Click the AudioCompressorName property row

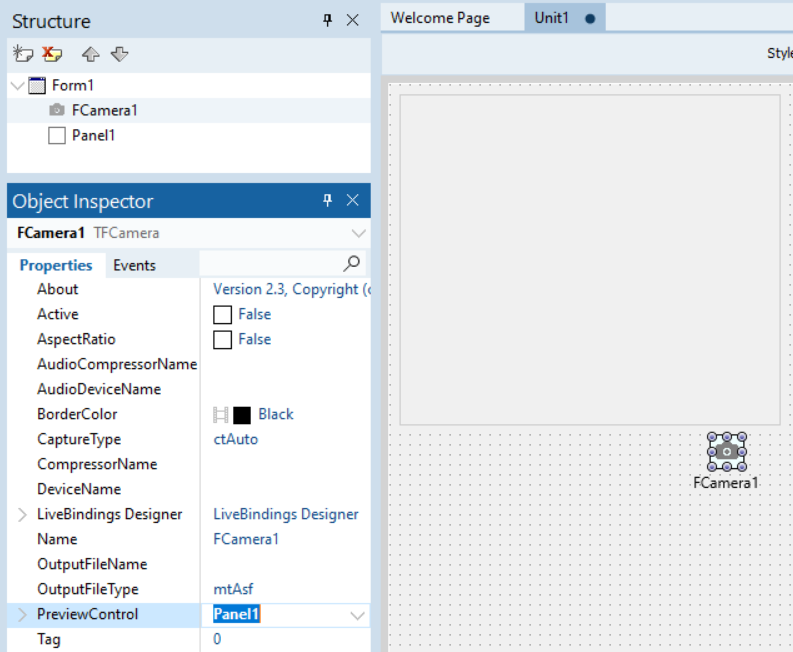[x=189, y=364]
